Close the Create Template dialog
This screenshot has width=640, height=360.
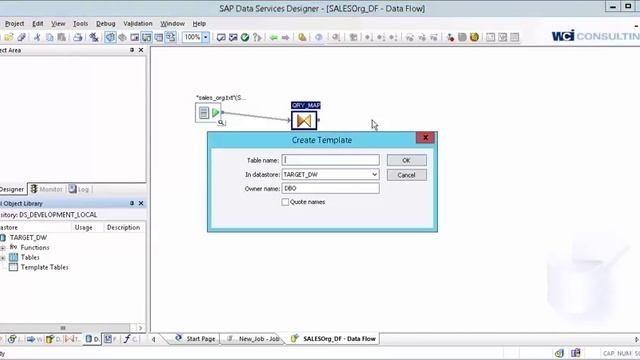click(425, 138)
